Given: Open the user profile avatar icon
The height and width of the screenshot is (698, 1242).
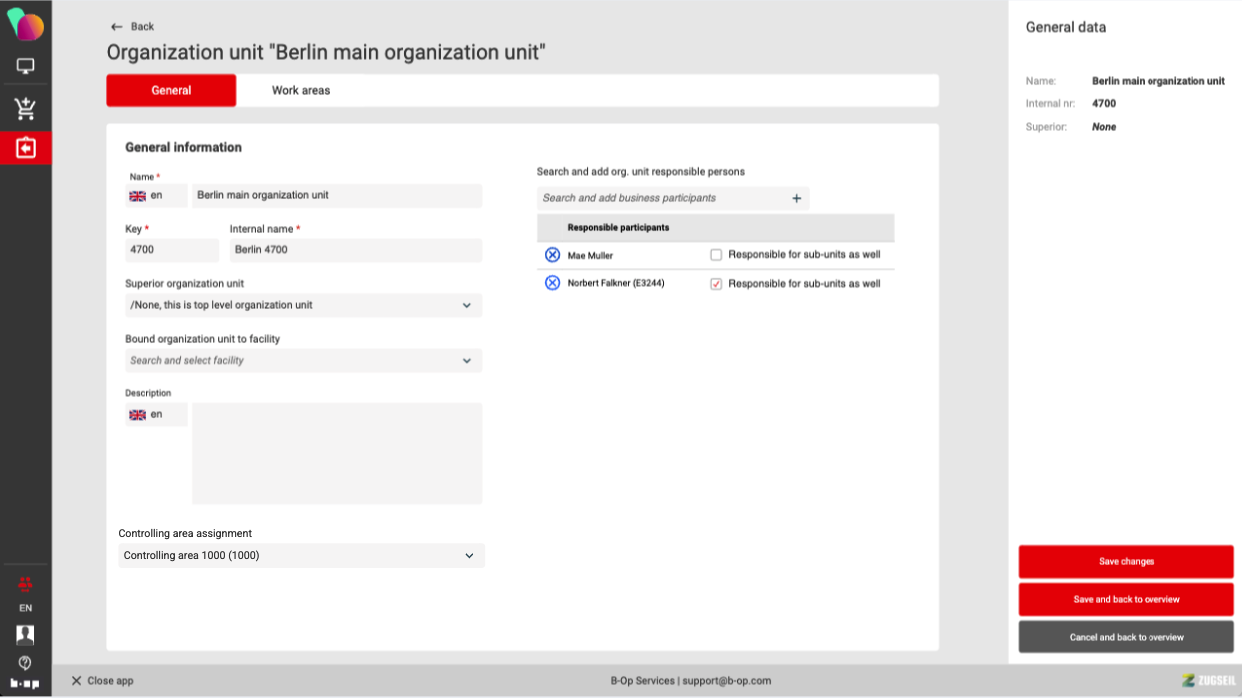Looking at the screenshot, I should pyautogui.click(x=25, y=635).
